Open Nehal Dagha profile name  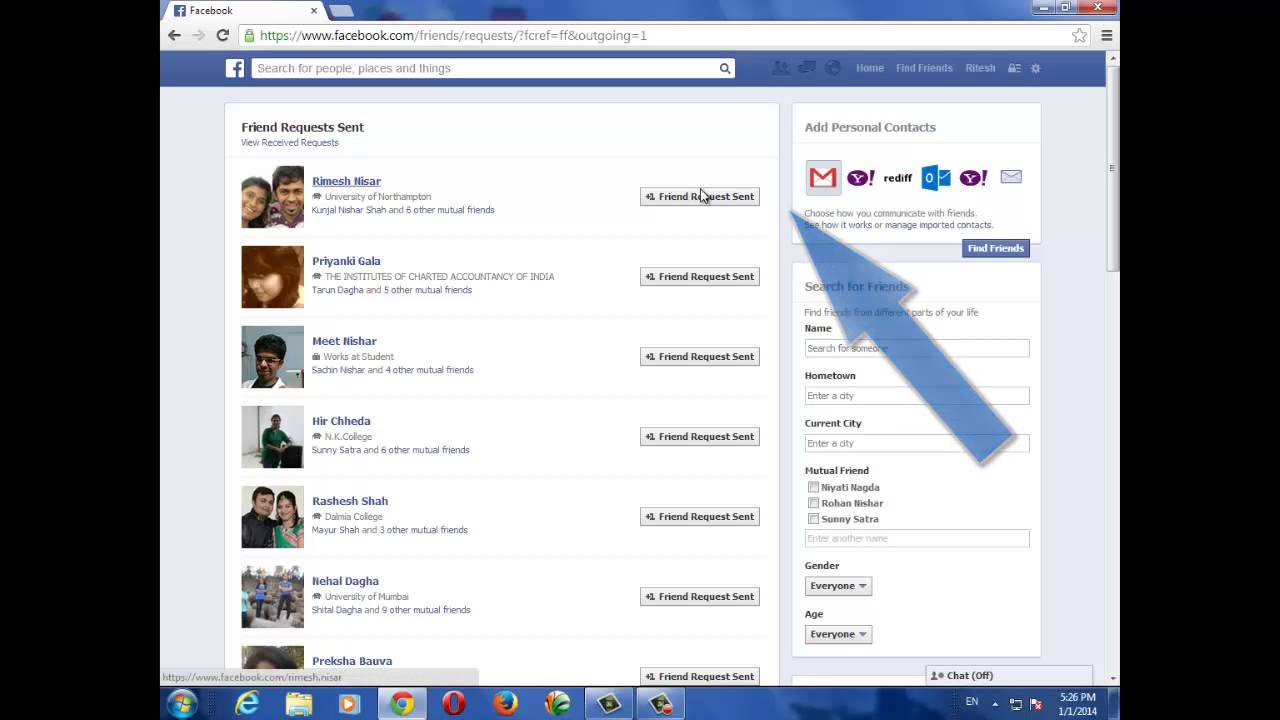pyautogui.click(x=345, y=581)
